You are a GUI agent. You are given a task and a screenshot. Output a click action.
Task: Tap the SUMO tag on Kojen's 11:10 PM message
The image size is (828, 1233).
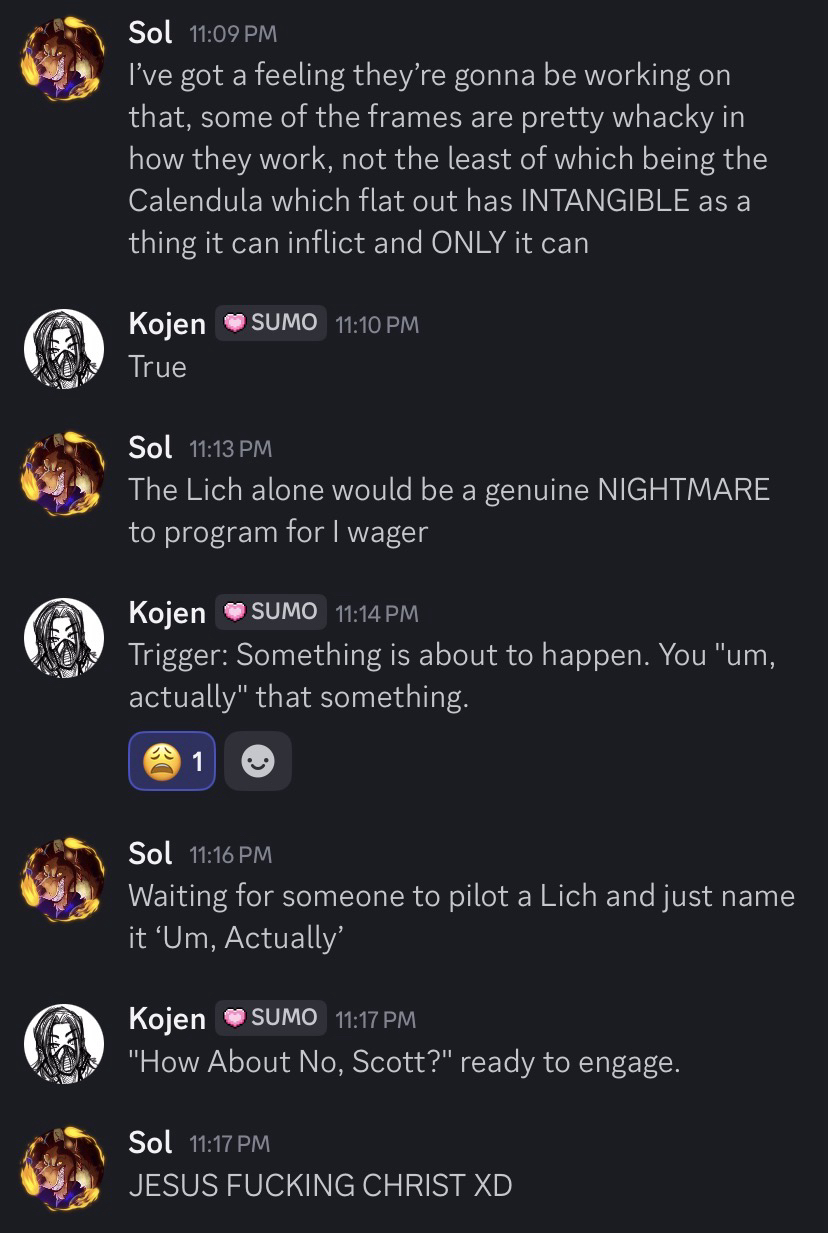[x=271, y=323]
